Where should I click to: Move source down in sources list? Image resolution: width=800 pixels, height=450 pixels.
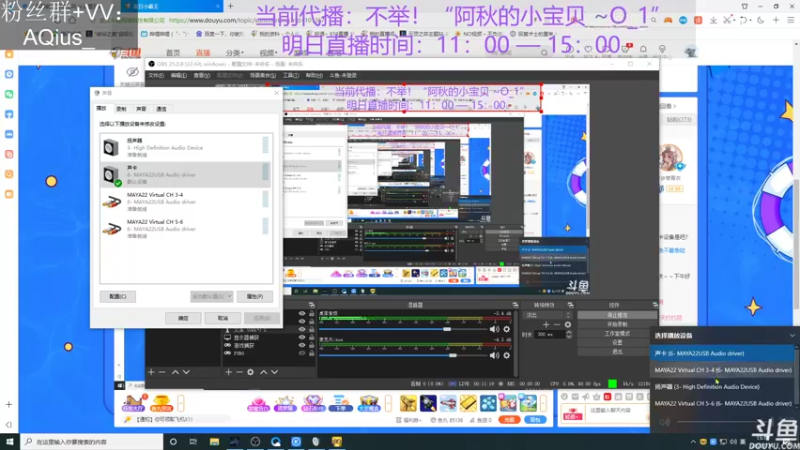coord(274,372)
